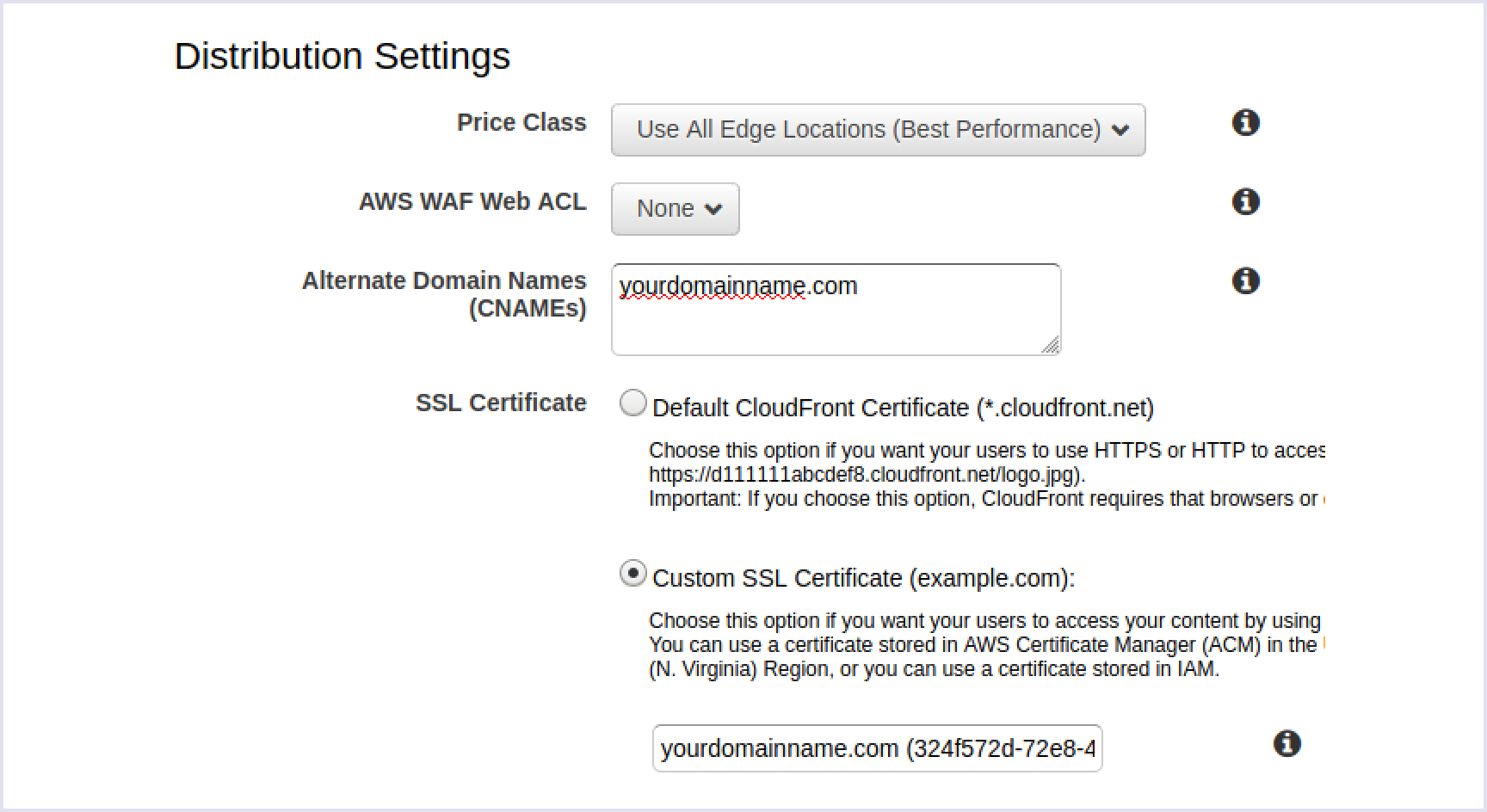Click the yourdomainname.com certificate input field
Image resolution: width=1487 pixels, height=812 pixels.
876,748
